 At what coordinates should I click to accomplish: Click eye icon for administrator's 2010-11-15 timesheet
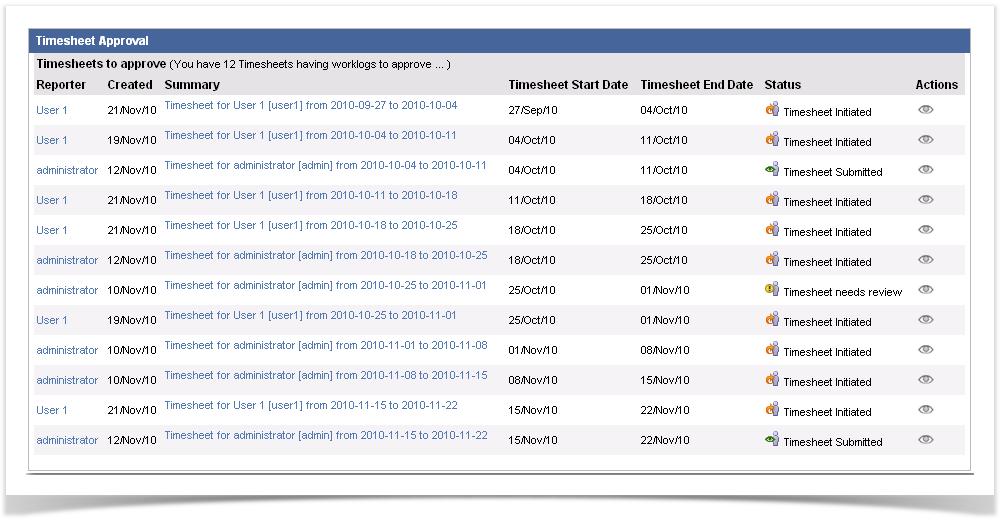[925, 440]
